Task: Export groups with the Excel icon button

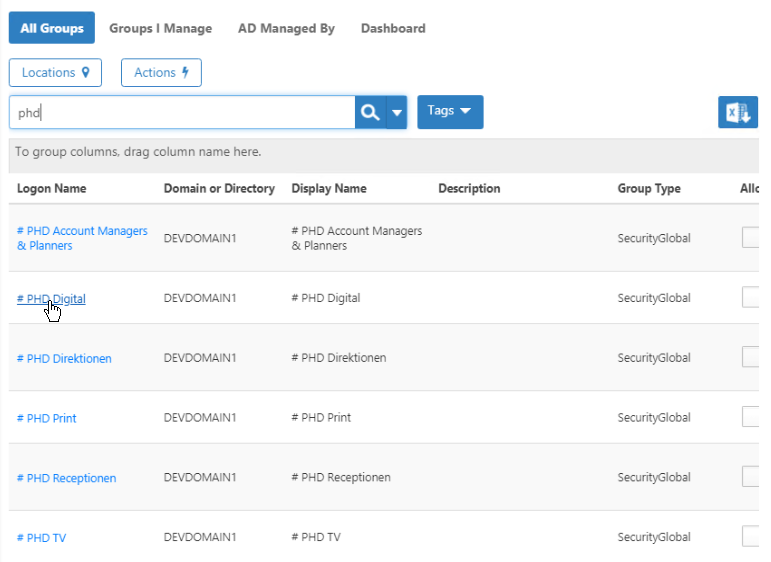Action: pos(737,113)
